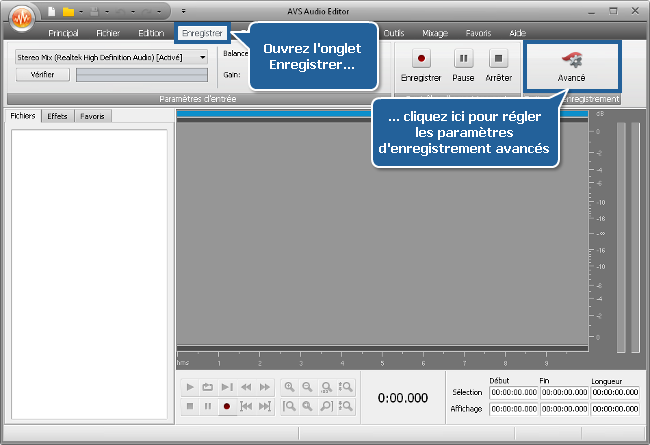Click the pause transport button
The width and height of the screenshot is (650, 445).
(x=207, y=406)
